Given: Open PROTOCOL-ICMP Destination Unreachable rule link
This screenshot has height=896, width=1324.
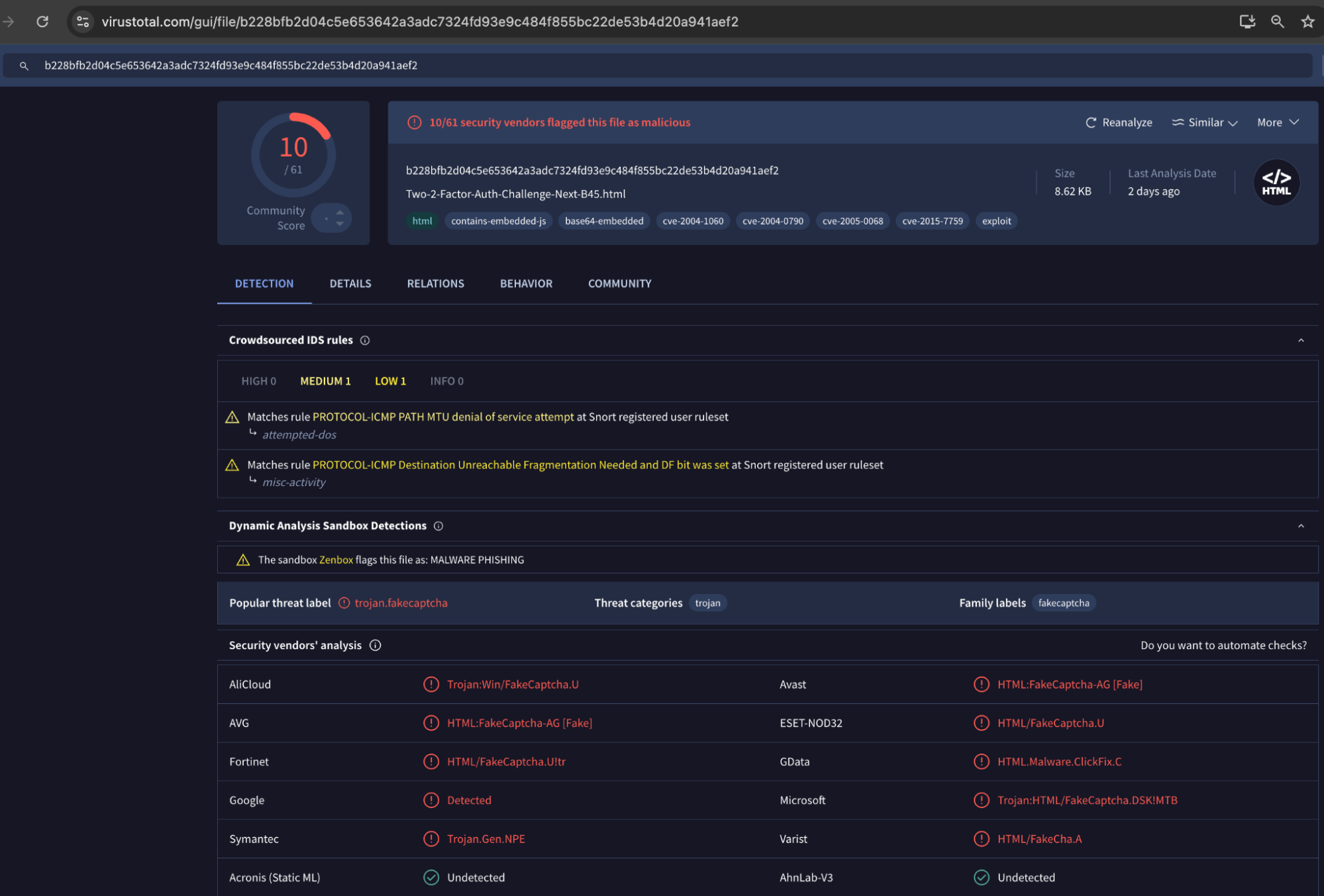Looking at the screenshot, I should pyautogui.click(x=521, y=465).
